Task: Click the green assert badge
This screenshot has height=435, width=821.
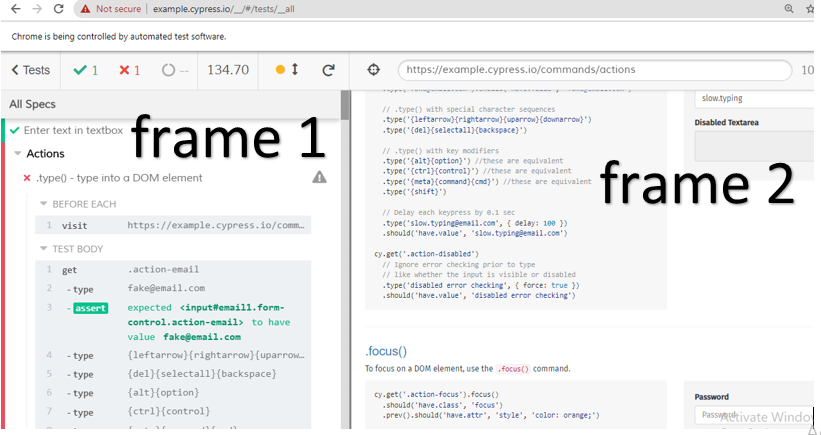Action: pyautogui.click(x=91, y=308)
